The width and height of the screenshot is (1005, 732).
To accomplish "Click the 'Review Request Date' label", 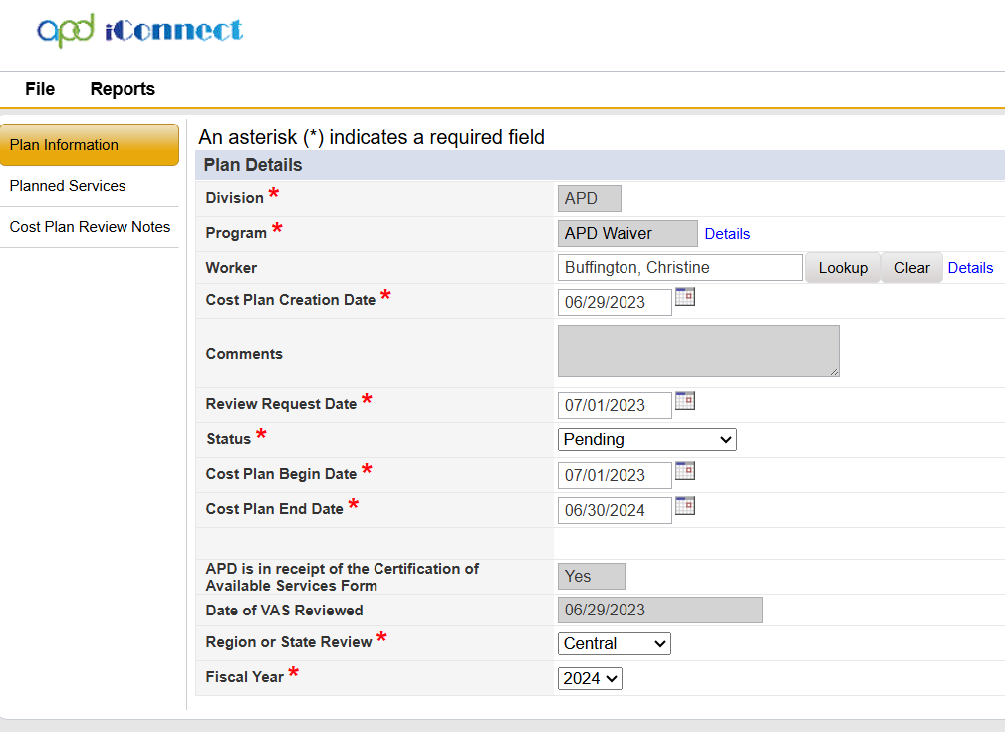I will [x=281, y=404].
